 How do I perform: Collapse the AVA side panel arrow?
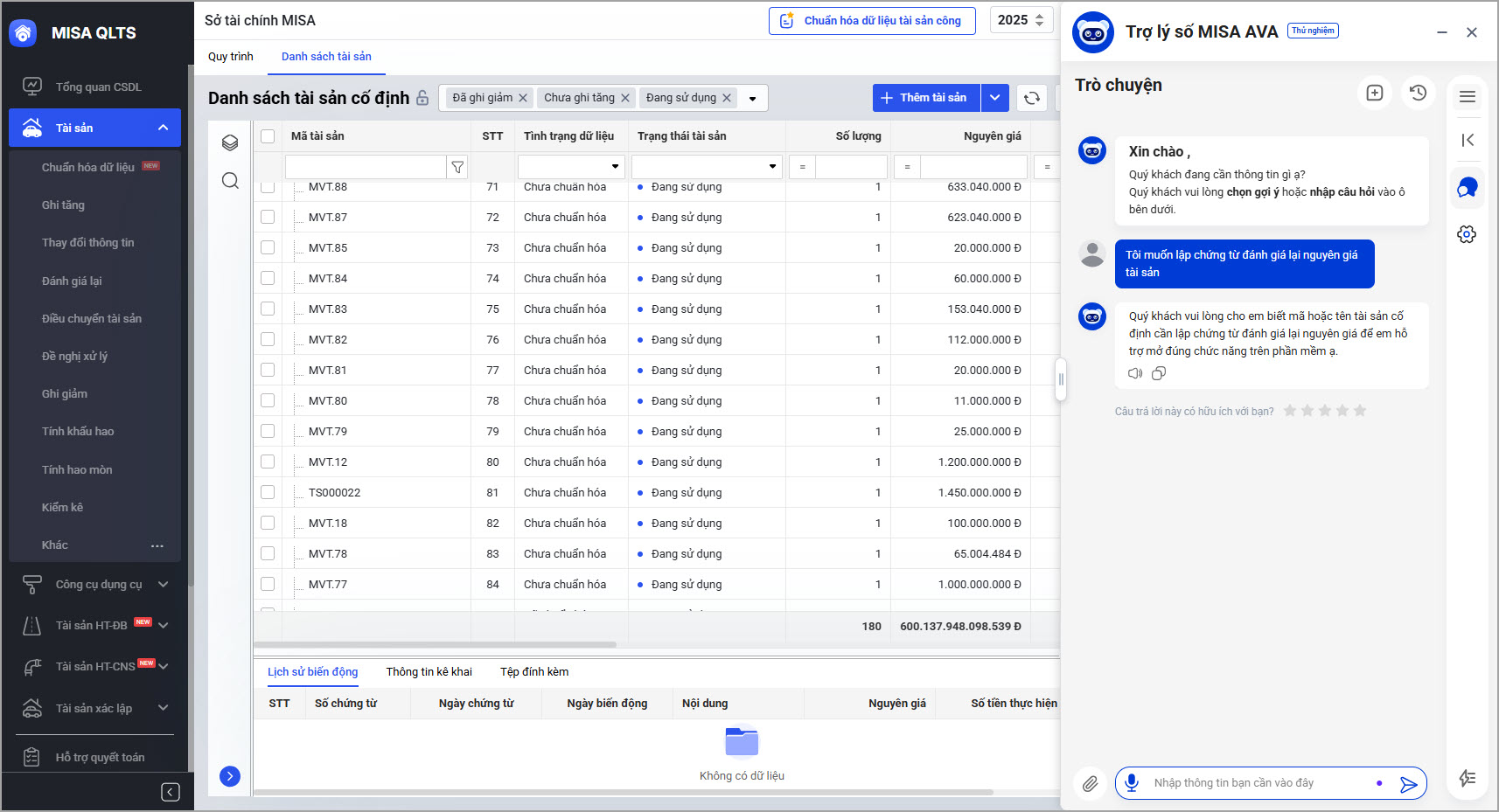click(1468, 140)
